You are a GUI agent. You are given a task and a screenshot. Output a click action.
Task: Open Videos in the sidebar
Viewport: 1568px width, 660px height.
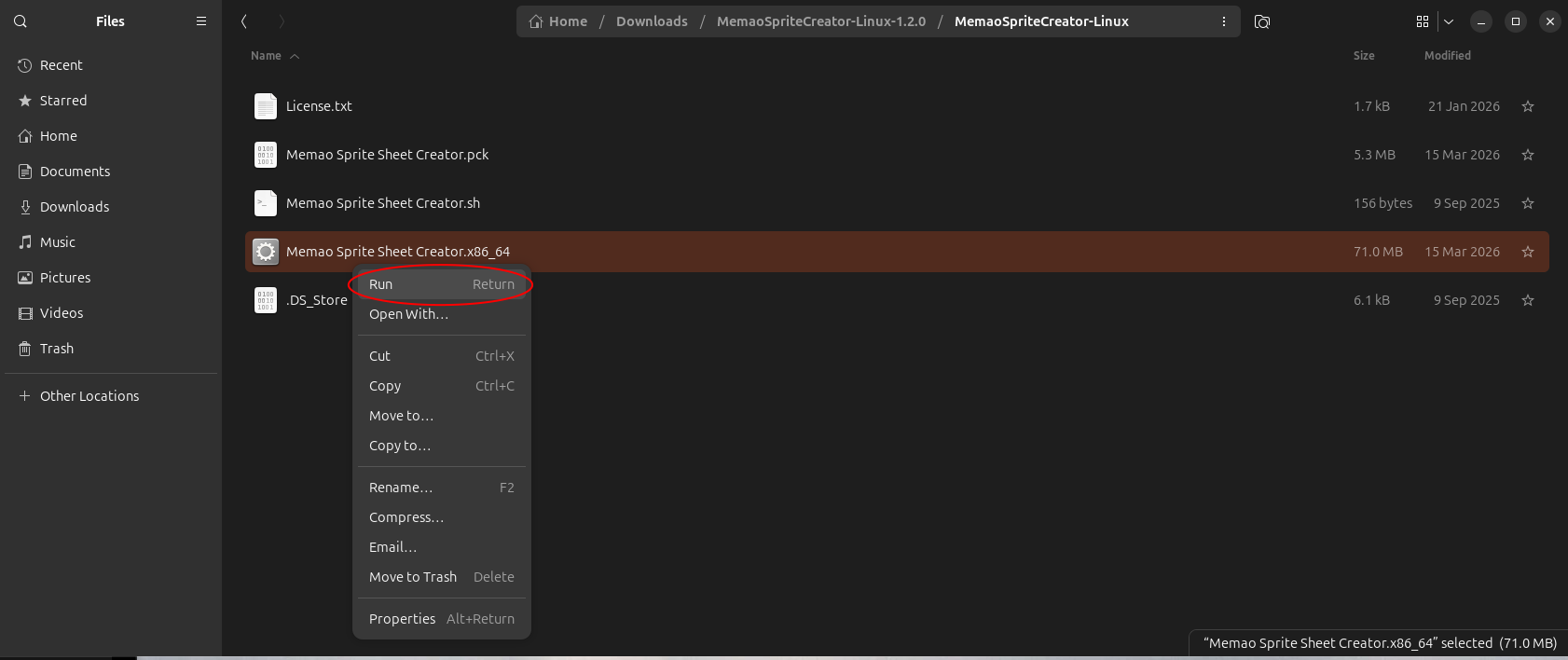(111, 313)
